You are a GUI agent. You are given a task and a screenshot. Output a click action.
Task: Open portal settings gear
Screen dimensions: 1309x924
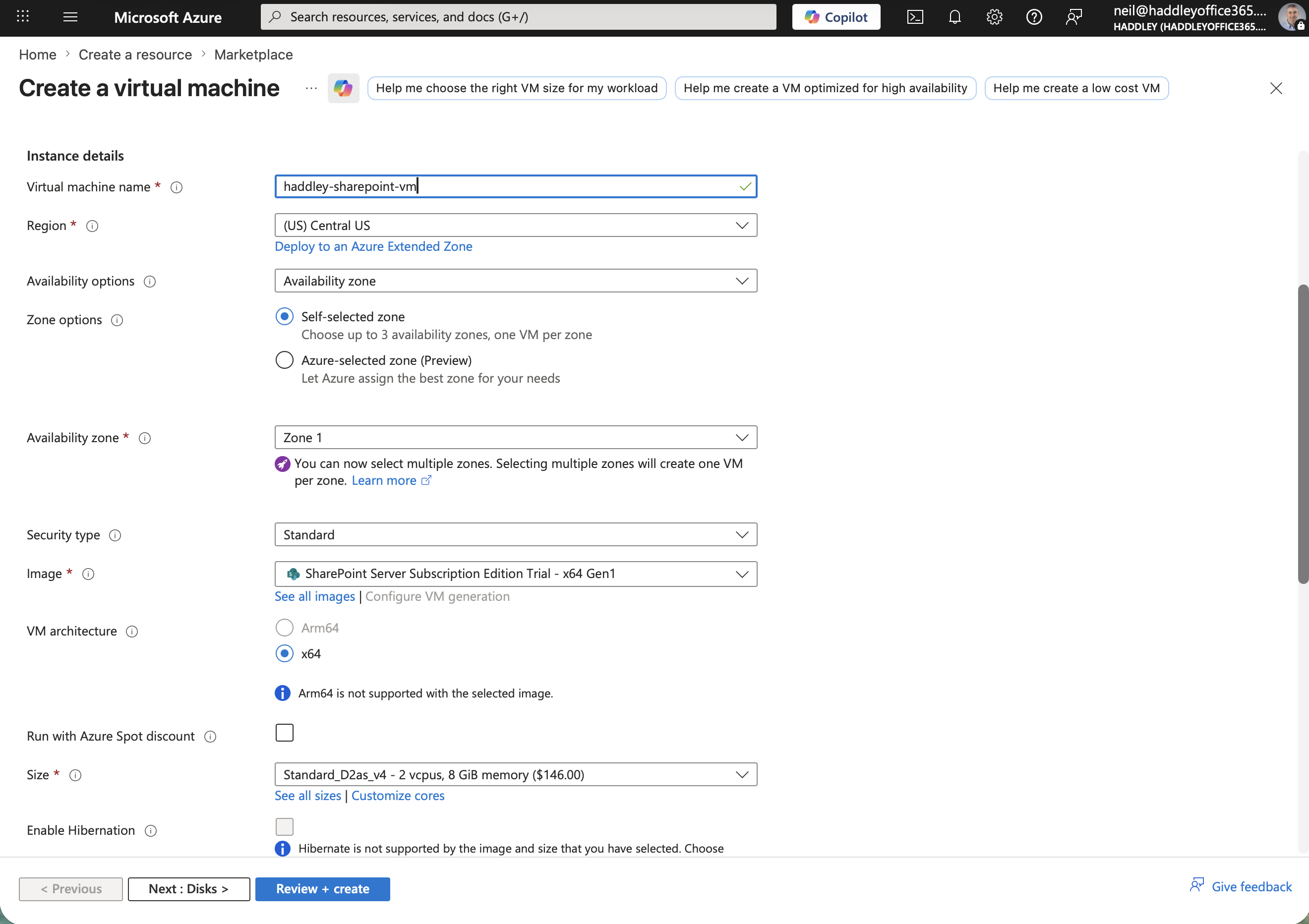click(994, 17)
